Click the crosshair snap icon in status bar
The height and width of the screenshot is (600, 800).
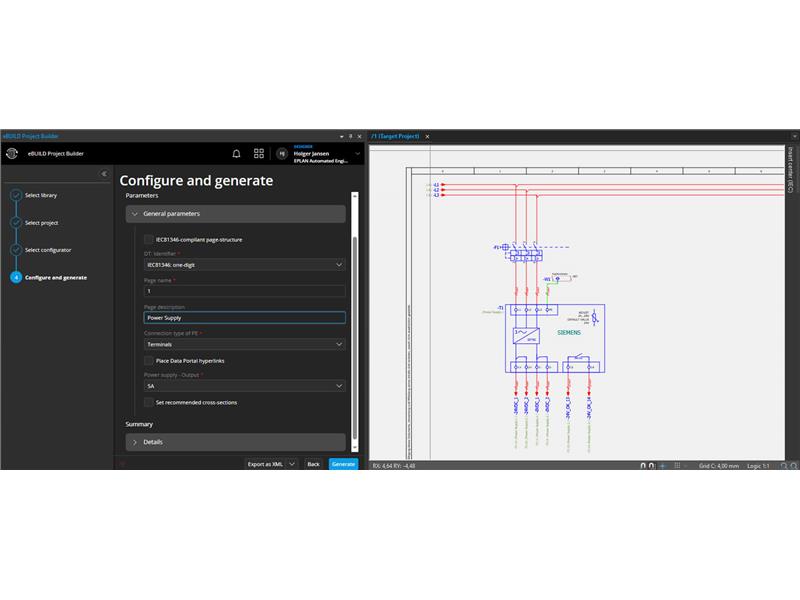point(663,466)
